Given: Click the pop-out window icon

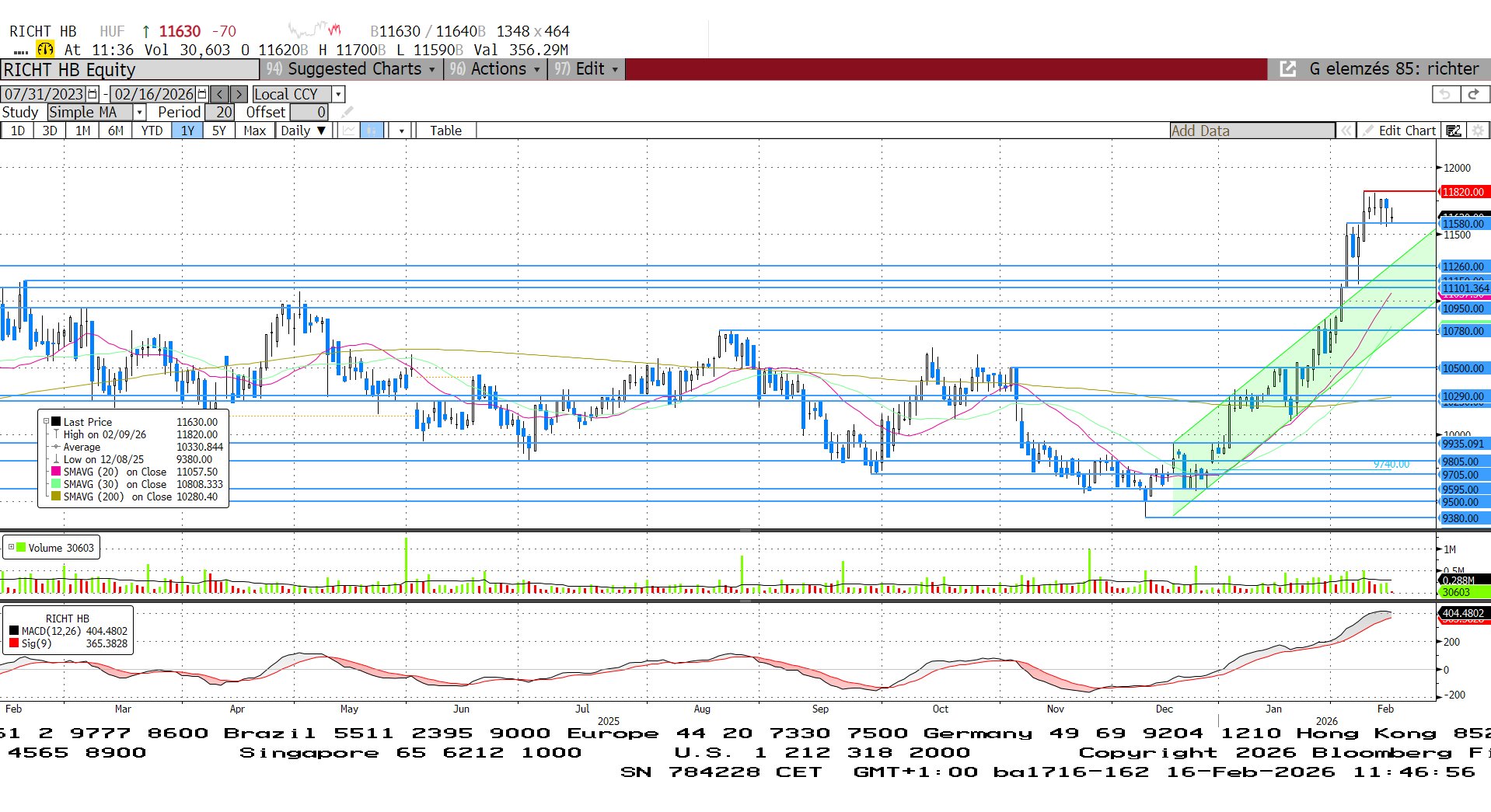Looking at the screenshot, I should (x=1288, y=69).
